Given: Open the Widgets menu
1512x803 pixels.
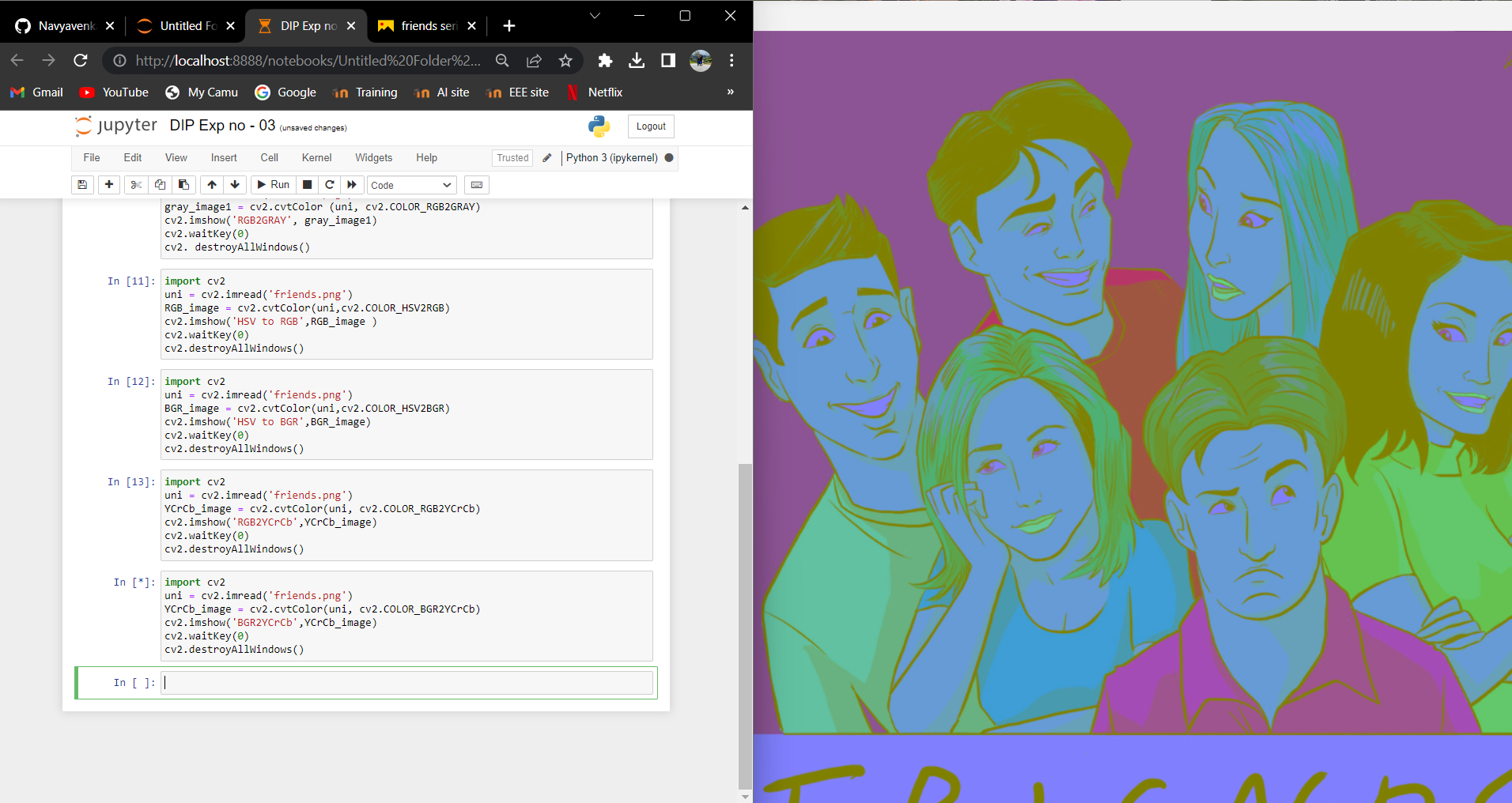Looking at the screenshot, I should tap(373, 158).
